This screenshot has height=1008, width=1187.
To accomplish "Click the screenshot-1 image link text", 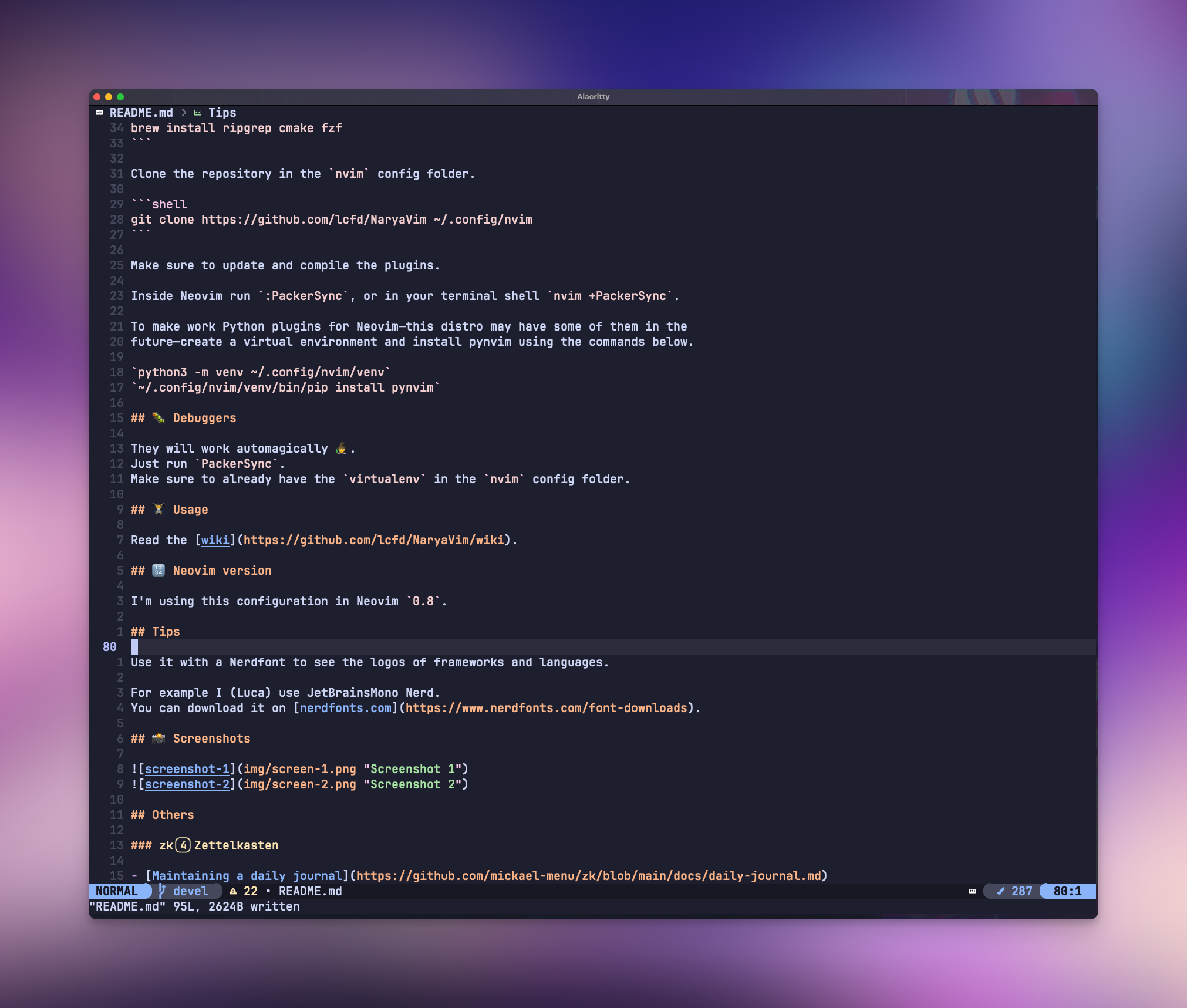I will [x=187, y=769].
